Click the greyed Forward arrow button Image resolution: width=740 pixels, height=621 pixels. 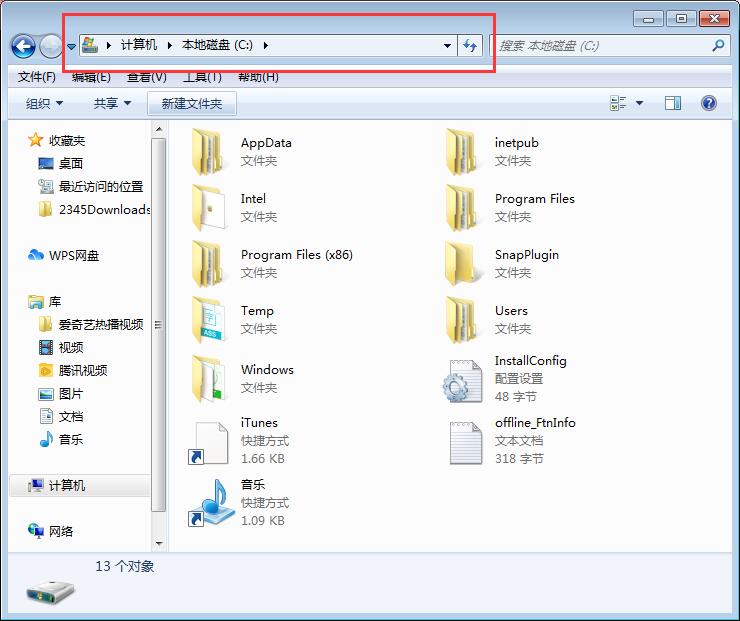point(50,47)
